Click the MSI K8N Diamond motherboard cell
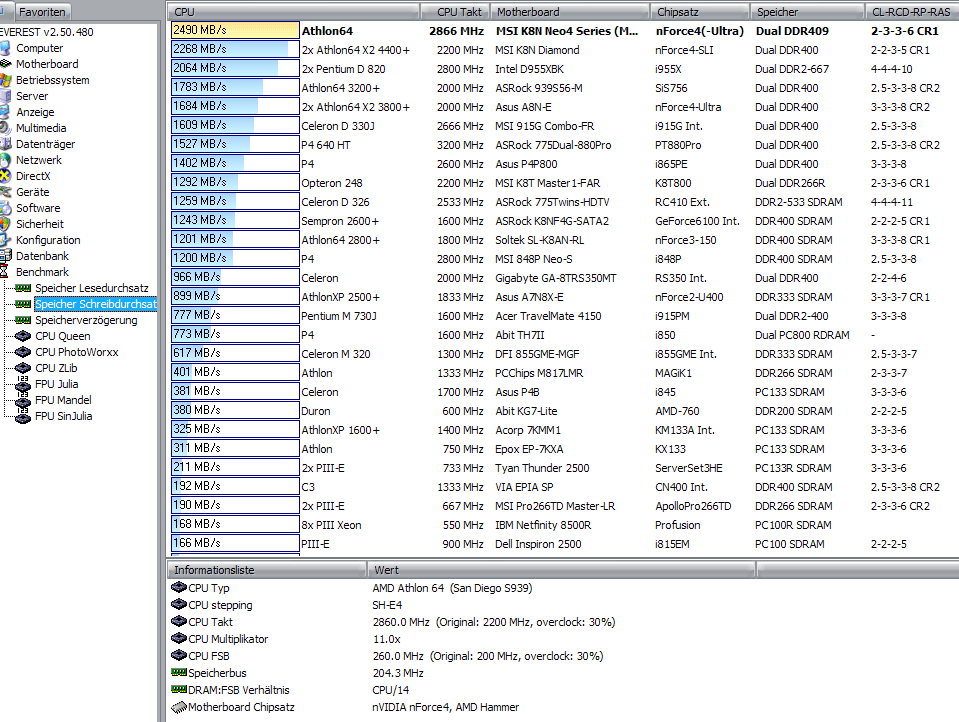Image resolution: width=959 pixels, height=722 pixels. click(x=537, y=50)
